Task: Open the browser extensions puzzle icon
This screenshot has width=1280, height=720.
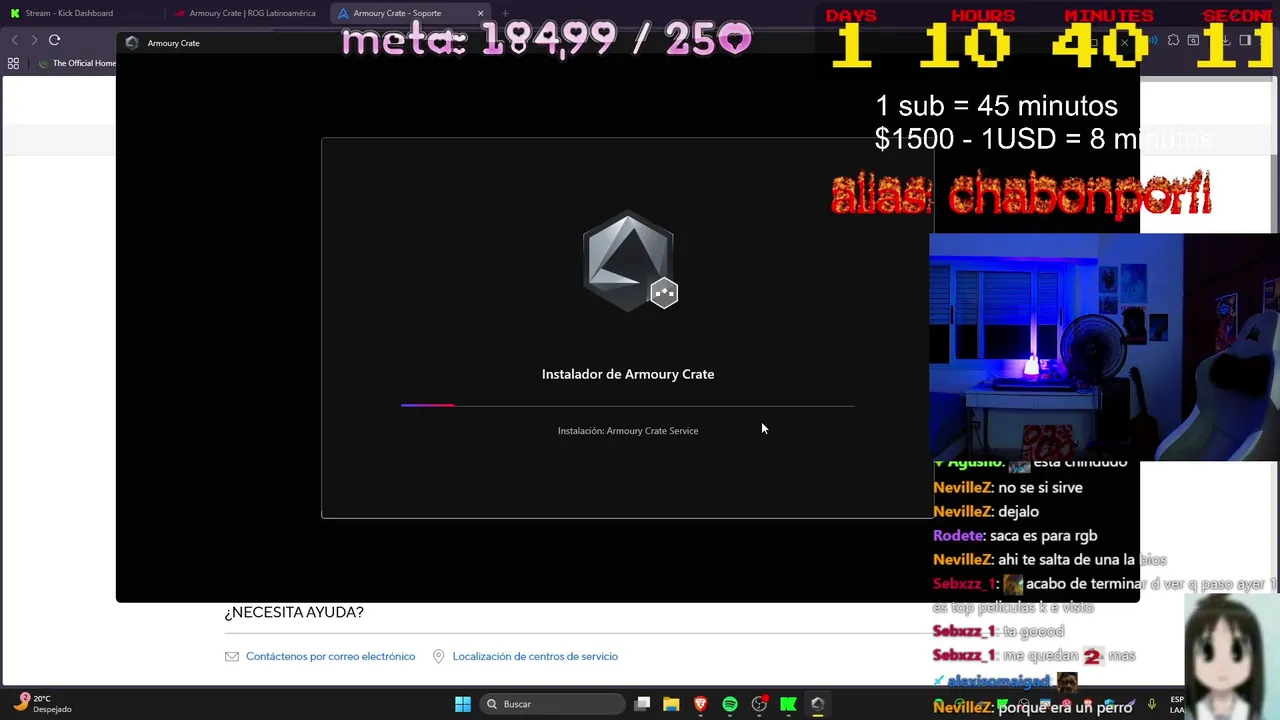Action: [1173, 40]
